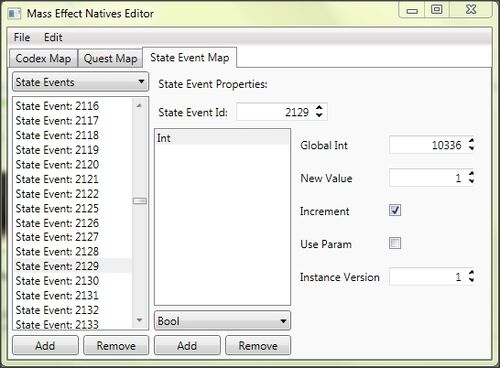Decrease Instance Version with down arrow
This screenshot has width=500, height=368.
[471, 280]
